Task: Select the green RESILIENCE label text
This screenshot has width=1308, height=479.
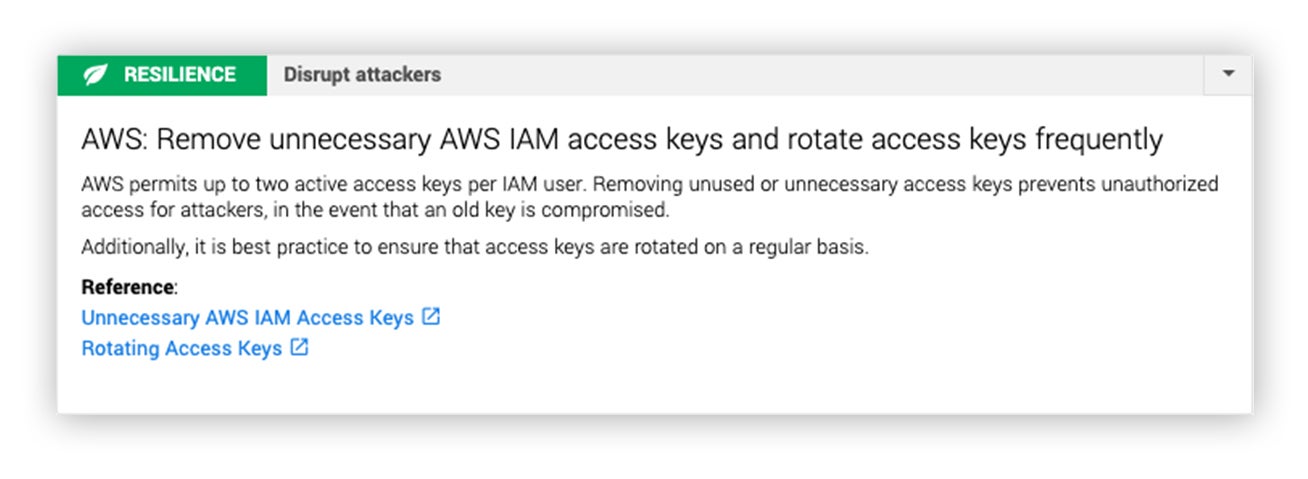Action: click(180, 75)
